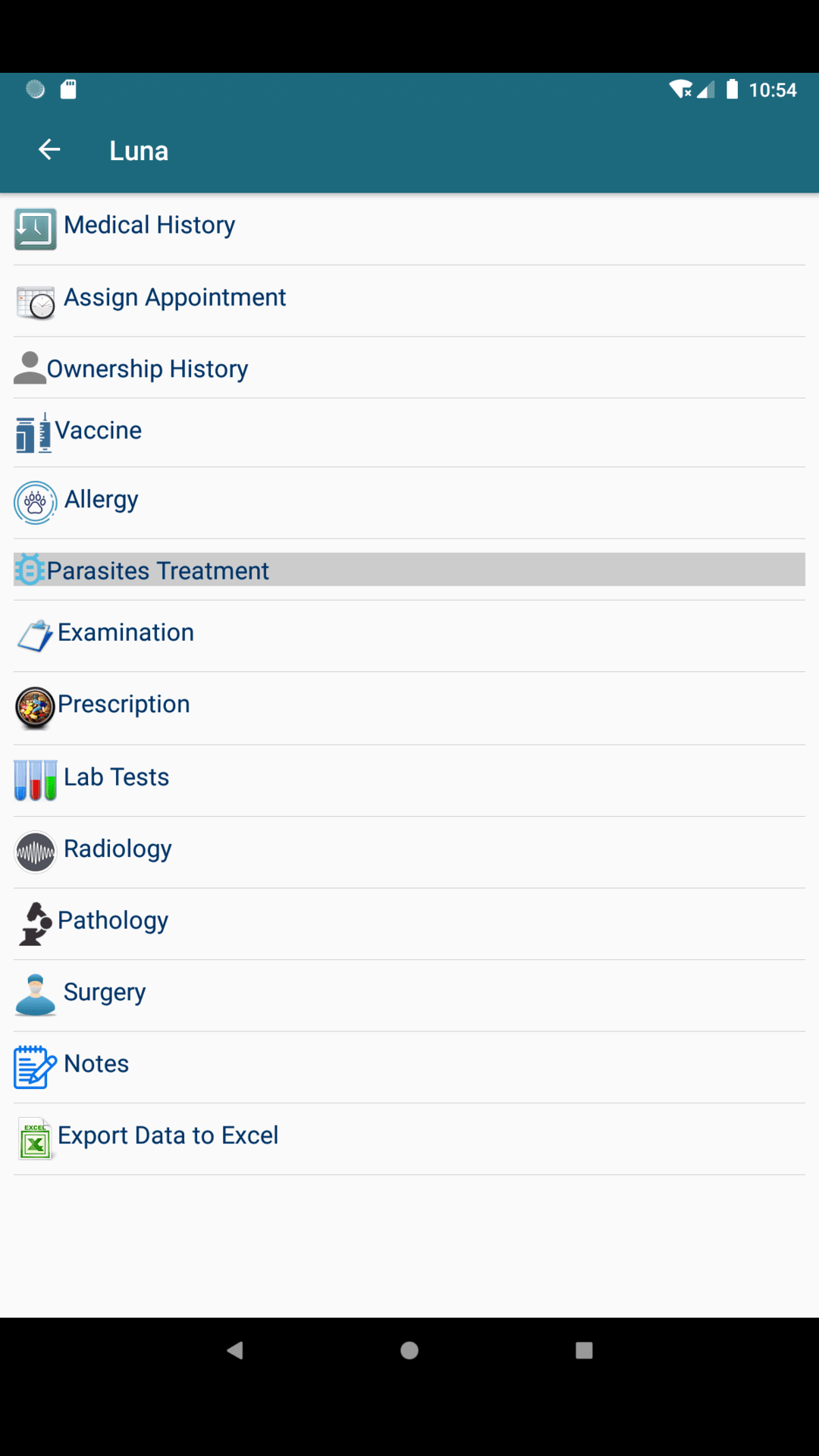Open Medical History records

tap(149, 225)
